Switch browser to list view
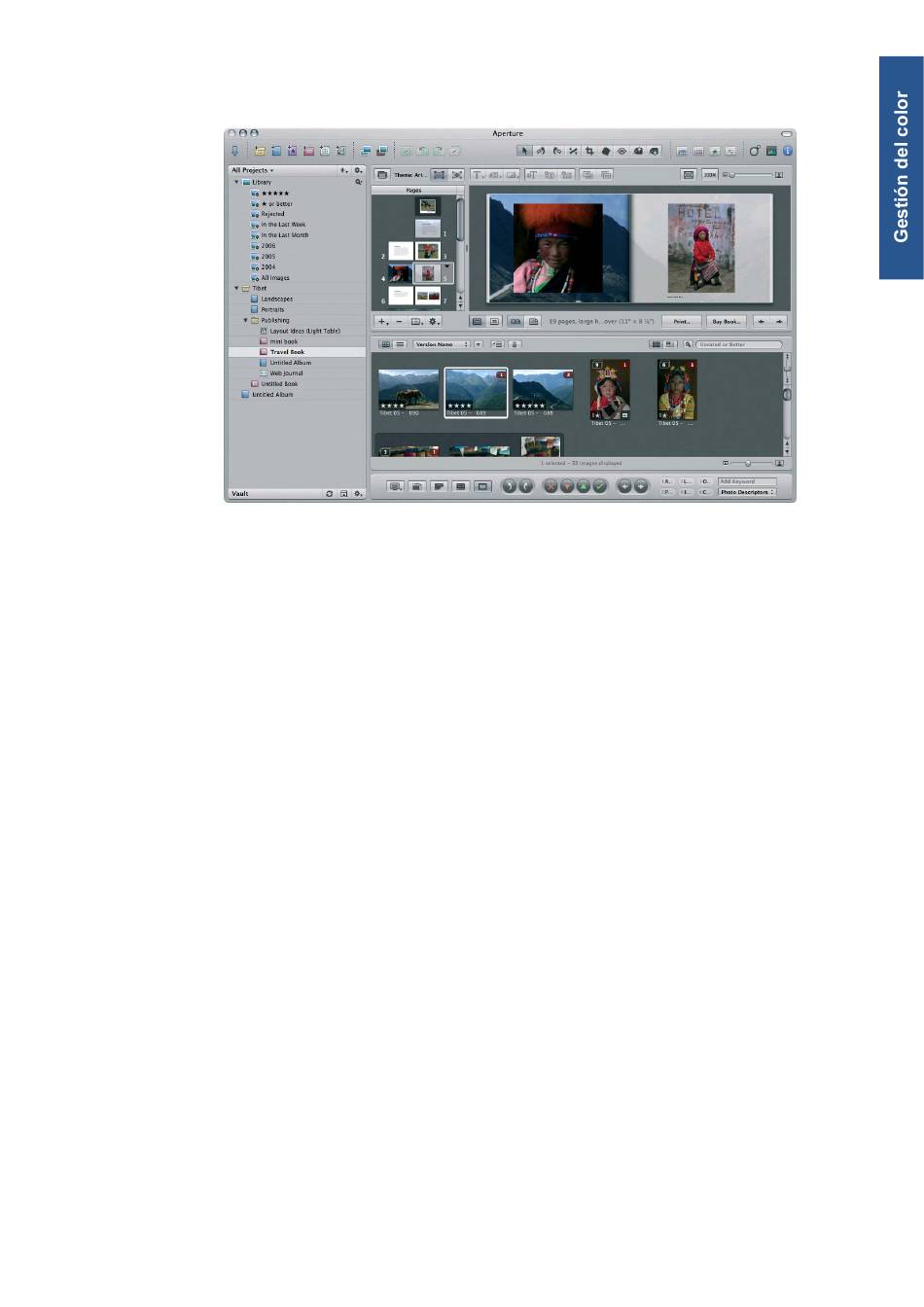Viewport: 924px width, 1307px height. [400, 344]
